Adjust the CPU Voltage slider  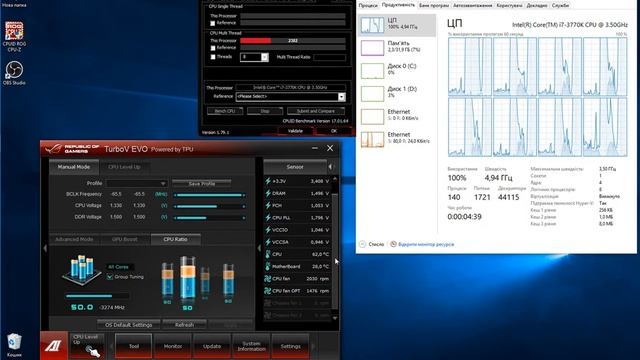[209, 206]
